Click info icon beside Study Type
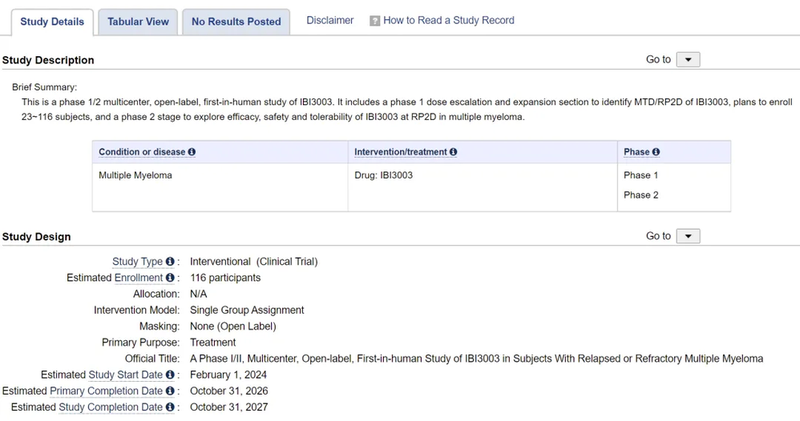The width and height of the screenshot is (800, 421). (170, 262)
